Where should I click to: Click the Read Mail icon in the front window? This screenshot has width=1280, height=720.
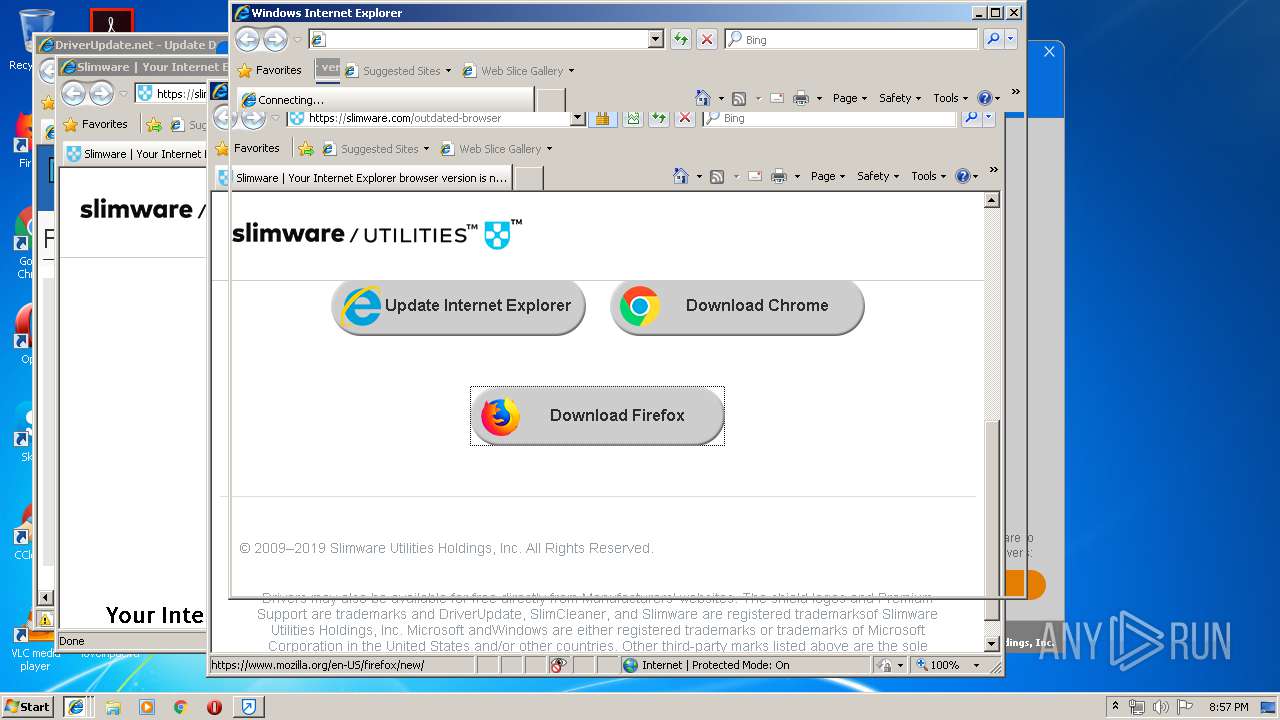point(777,98)
